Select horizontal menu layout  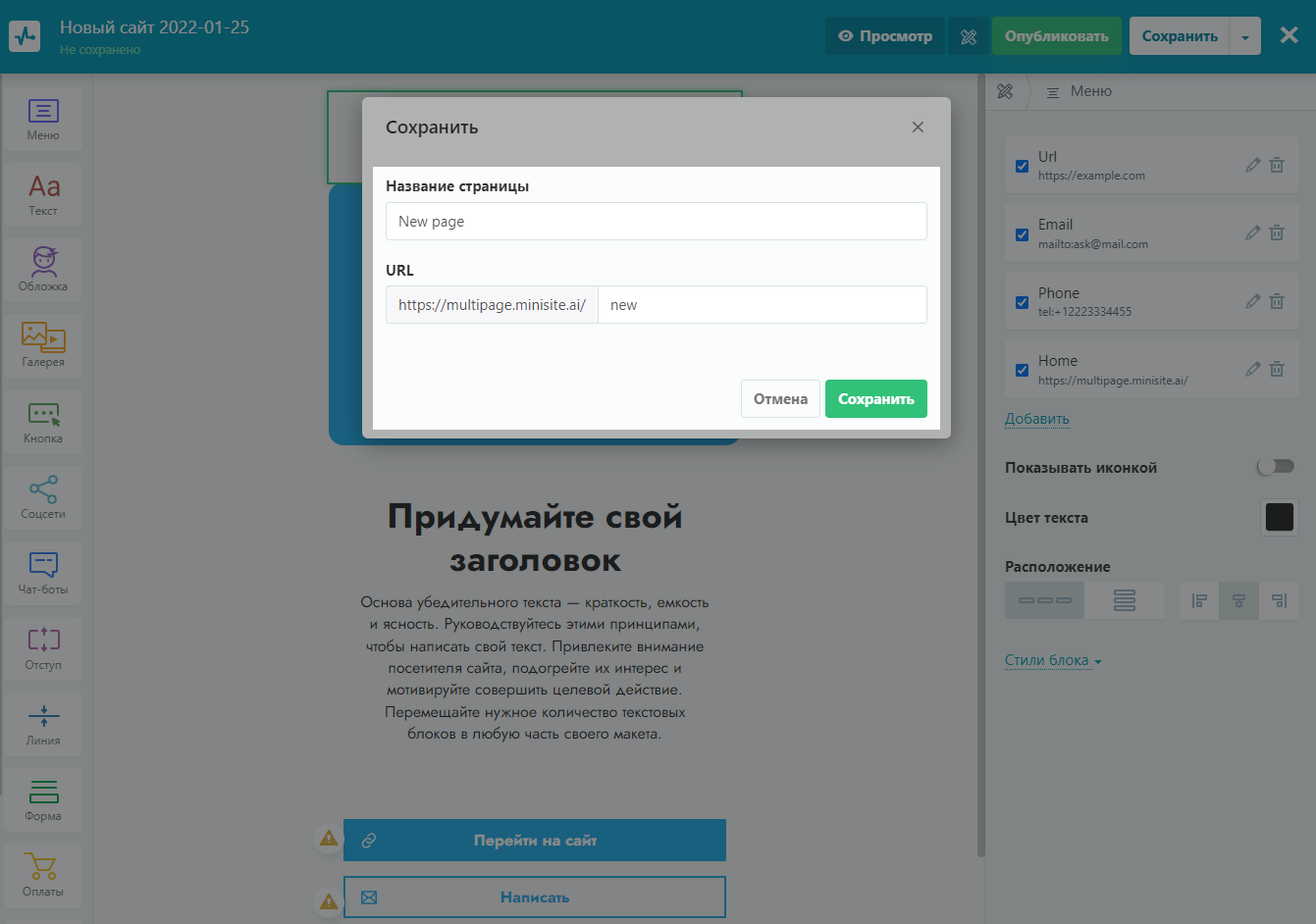[x=1044, y=600]
